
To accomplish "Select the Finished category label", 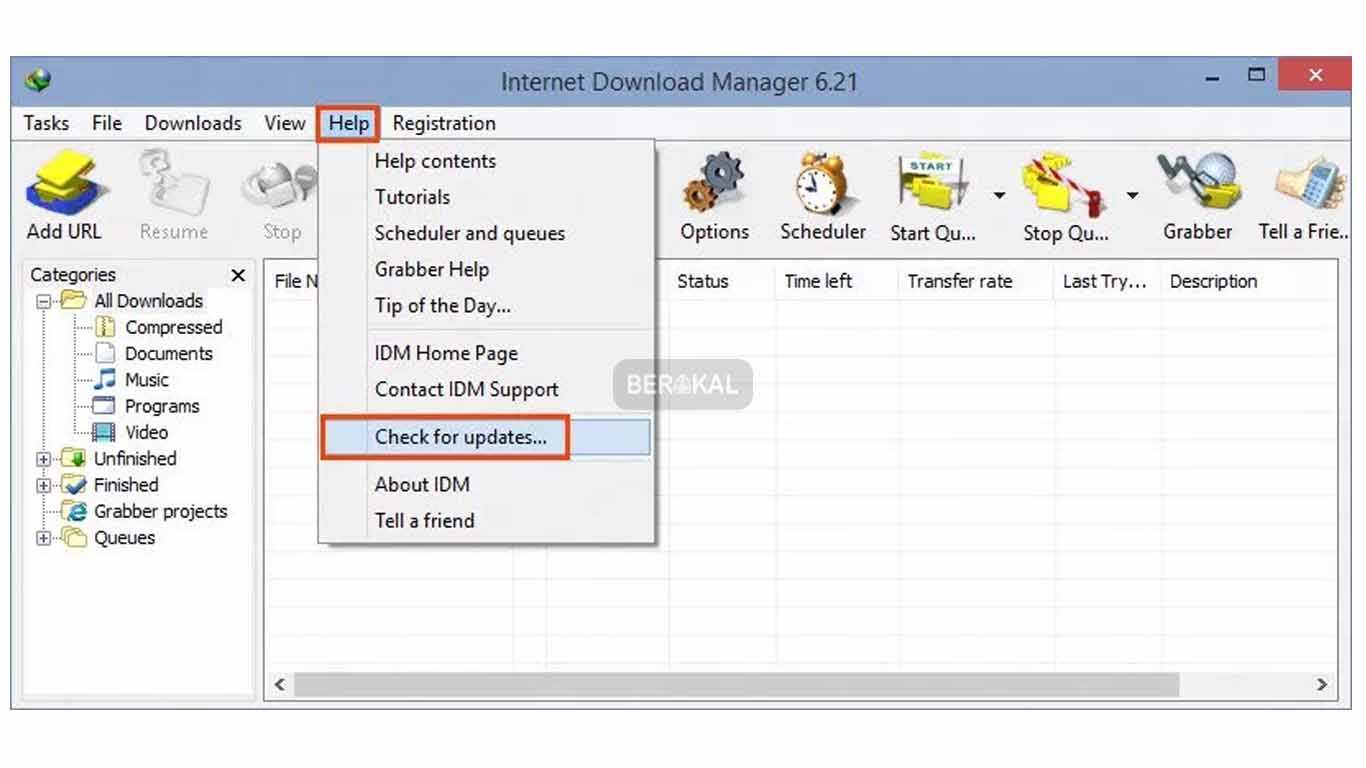I will coord(126,485).
